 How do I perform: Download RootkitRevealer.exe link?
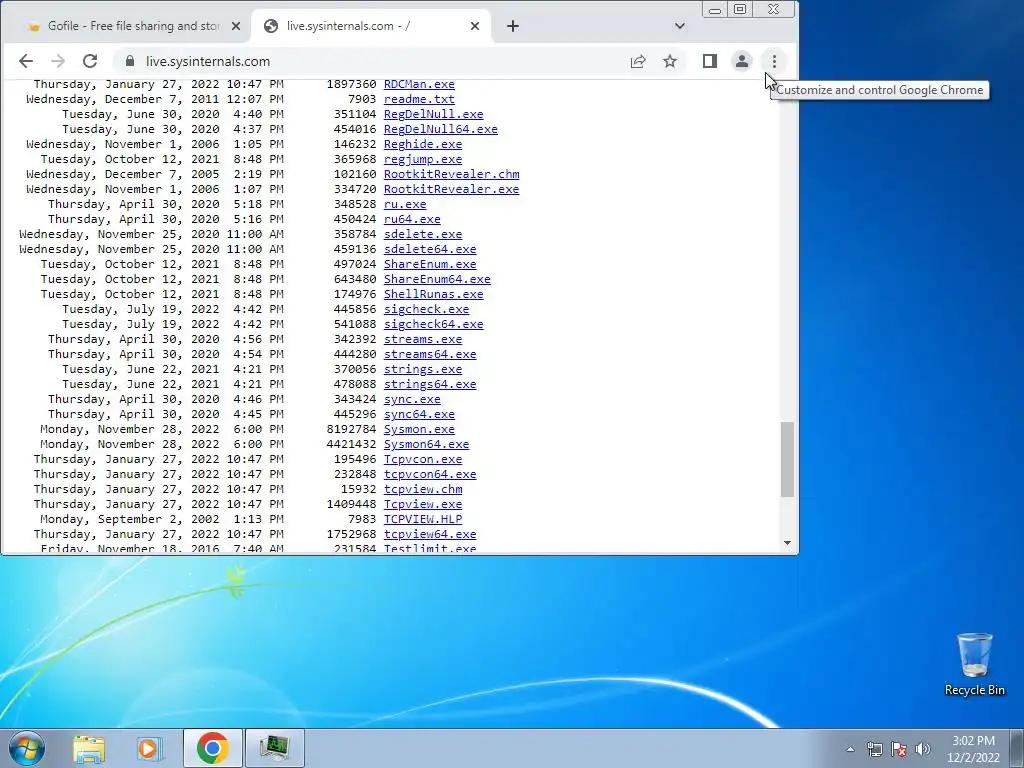(452, 189)
